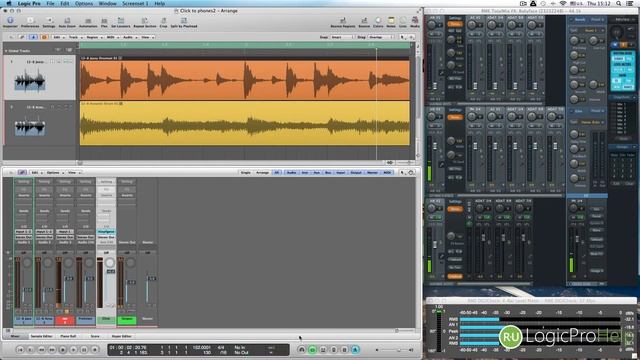Screen dimensions: 640x360
Task: Open the Snap mode dropdown
Action: (341, 37)
